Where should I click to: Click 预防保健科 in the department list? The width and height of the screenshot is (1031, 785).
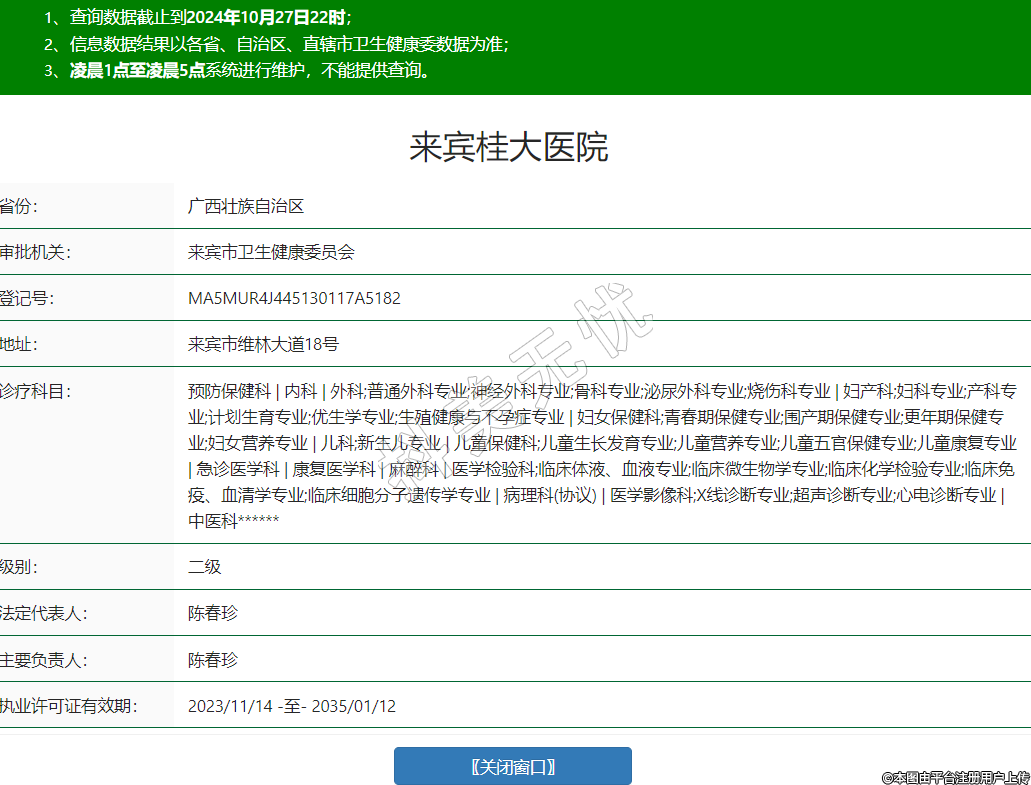click(x=229, y=391)
